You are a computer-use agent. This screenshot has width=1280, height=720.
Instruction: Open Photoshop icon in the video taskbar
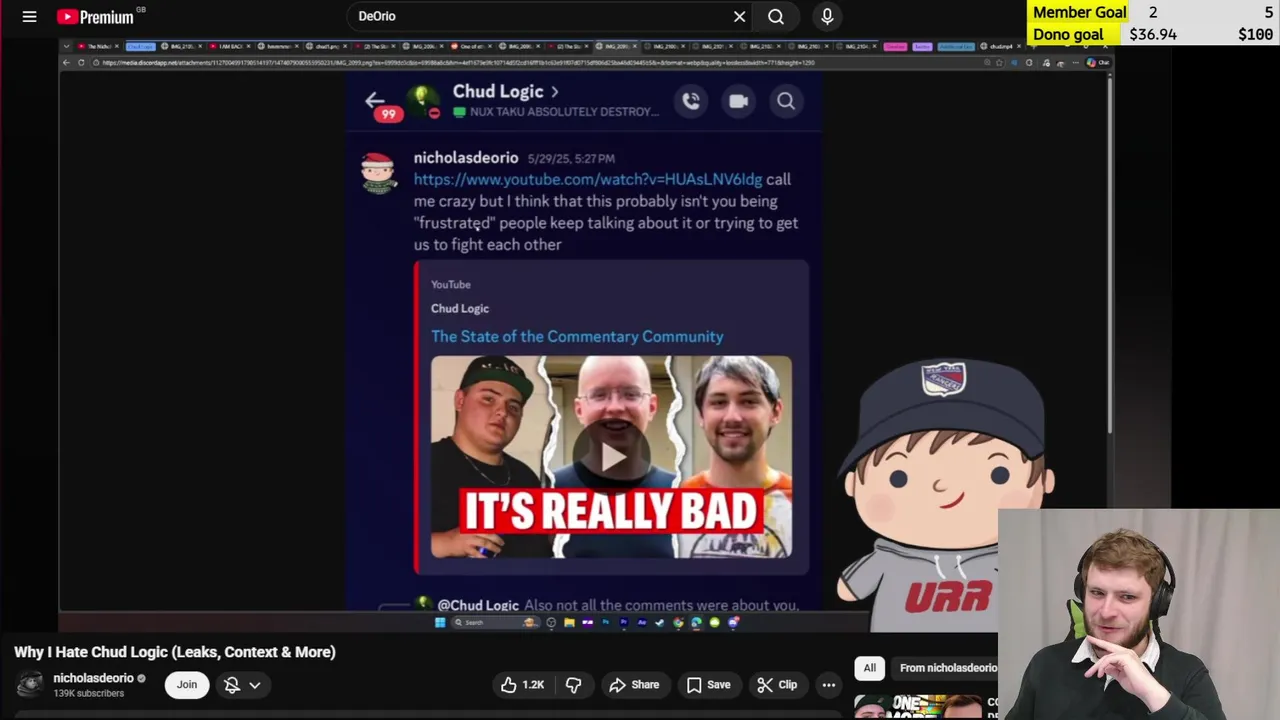coord(606,622)
